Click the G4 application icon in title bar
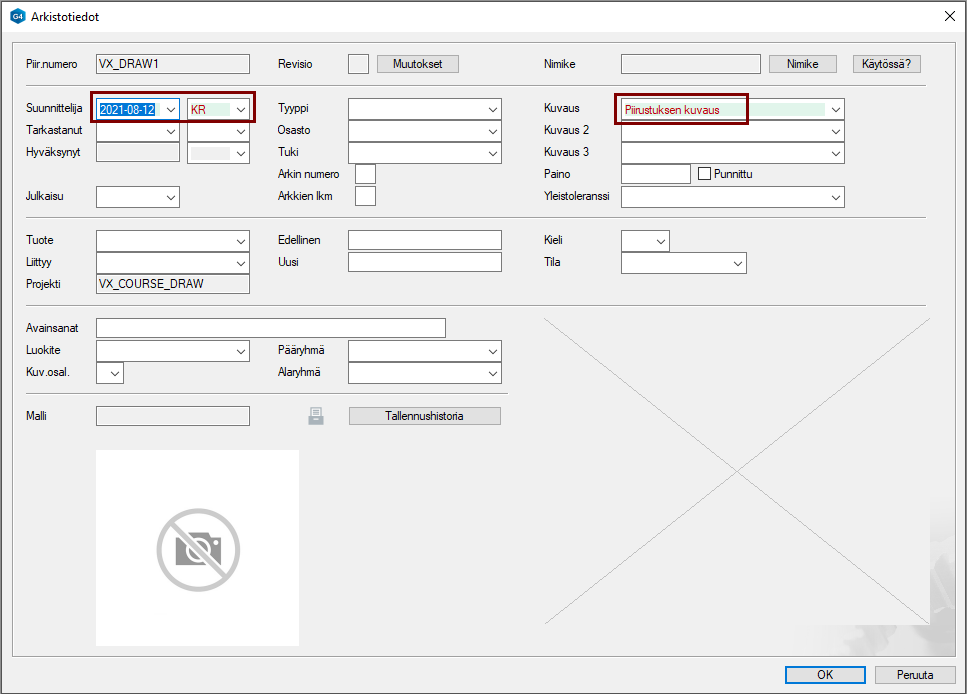Image resolution: width=967 pixels, height=694 pixels. [x=17, y=17]
